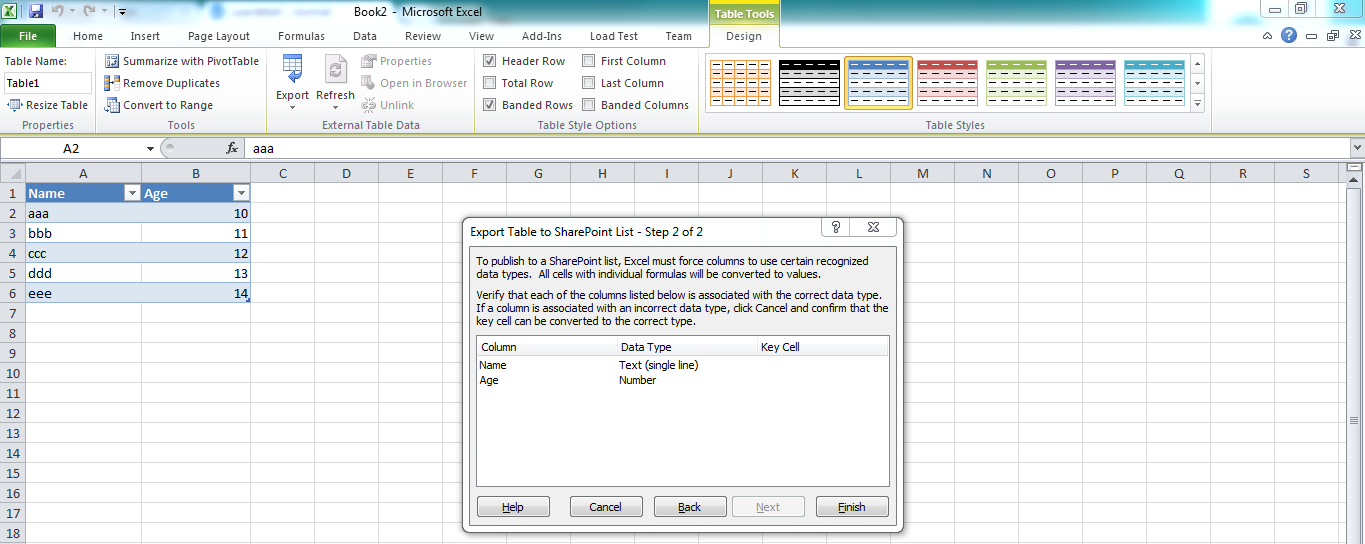Switch to the Team tab
Viewport: 1365px width, 544px height.
pyautogui.click(x=679, y=36)
